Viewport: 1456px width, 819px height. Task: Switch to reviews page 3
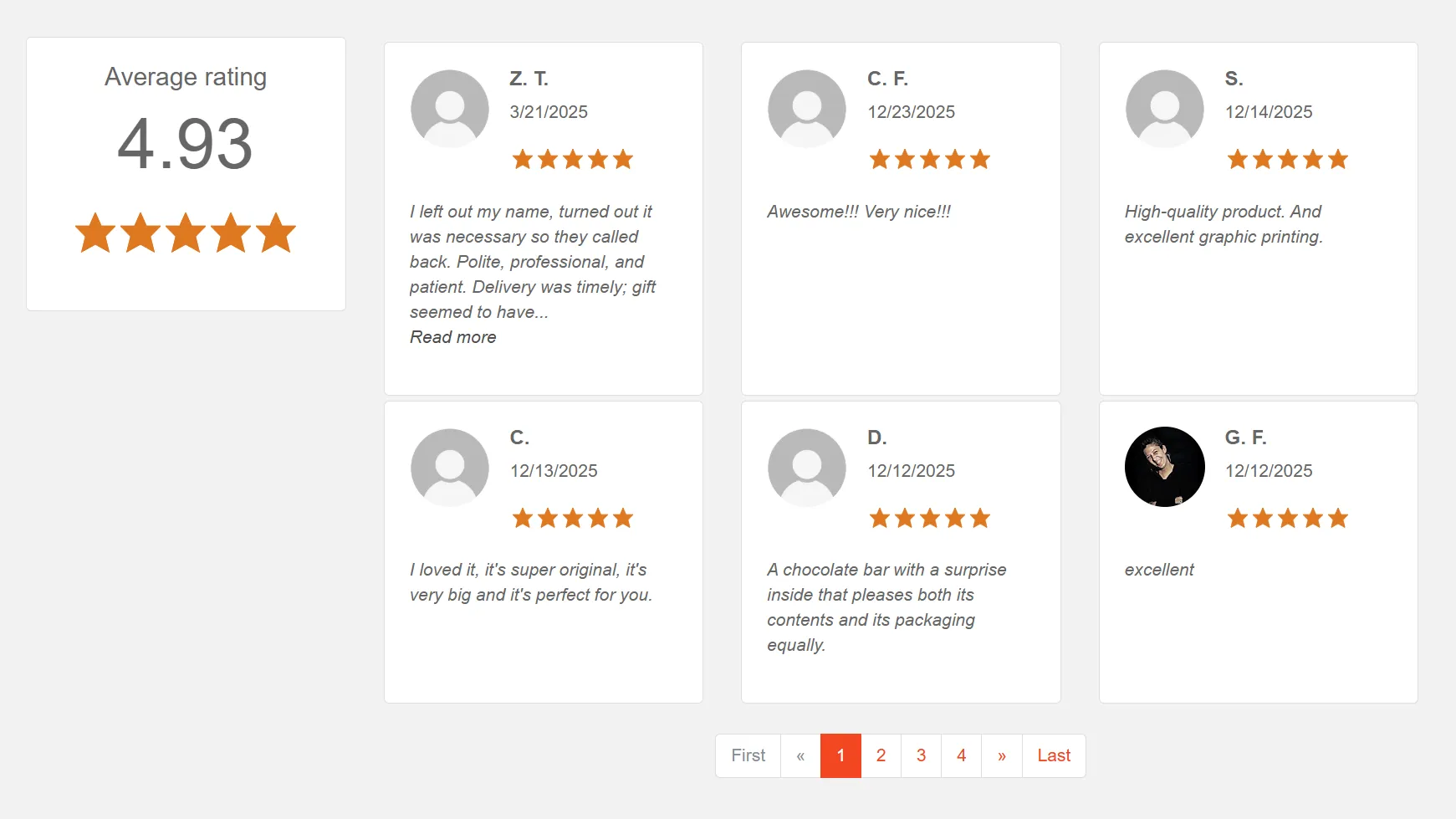[x=921, y=755]
